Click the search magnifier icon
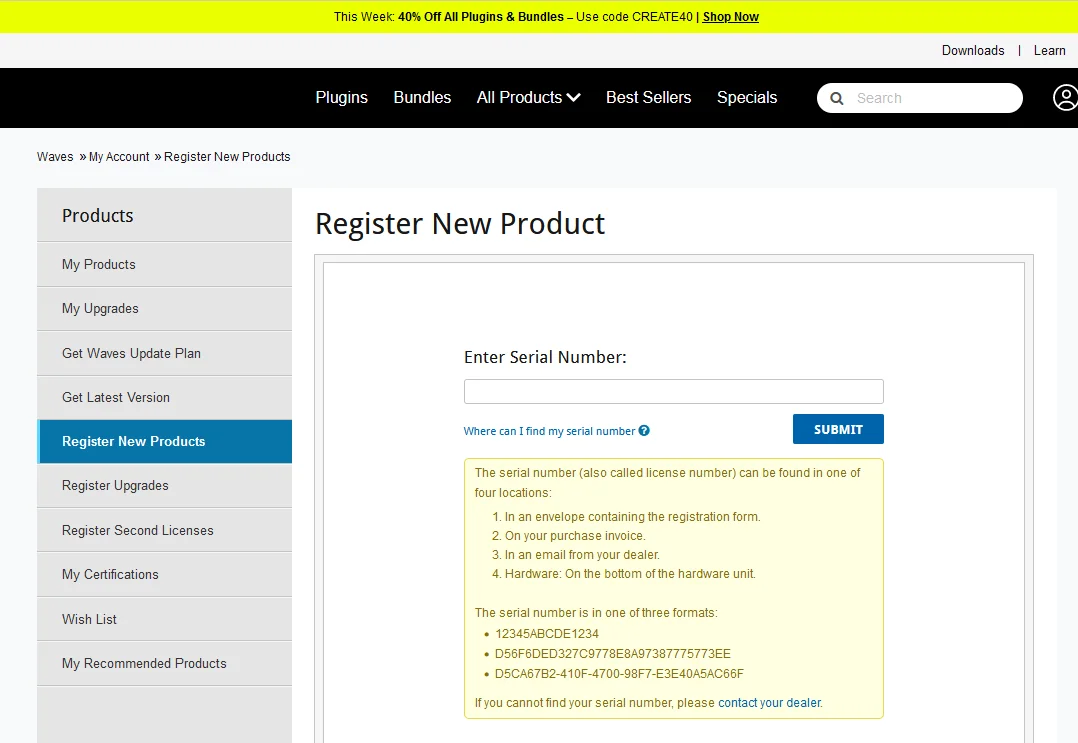The image size is (1078, 743). (837, 98)
